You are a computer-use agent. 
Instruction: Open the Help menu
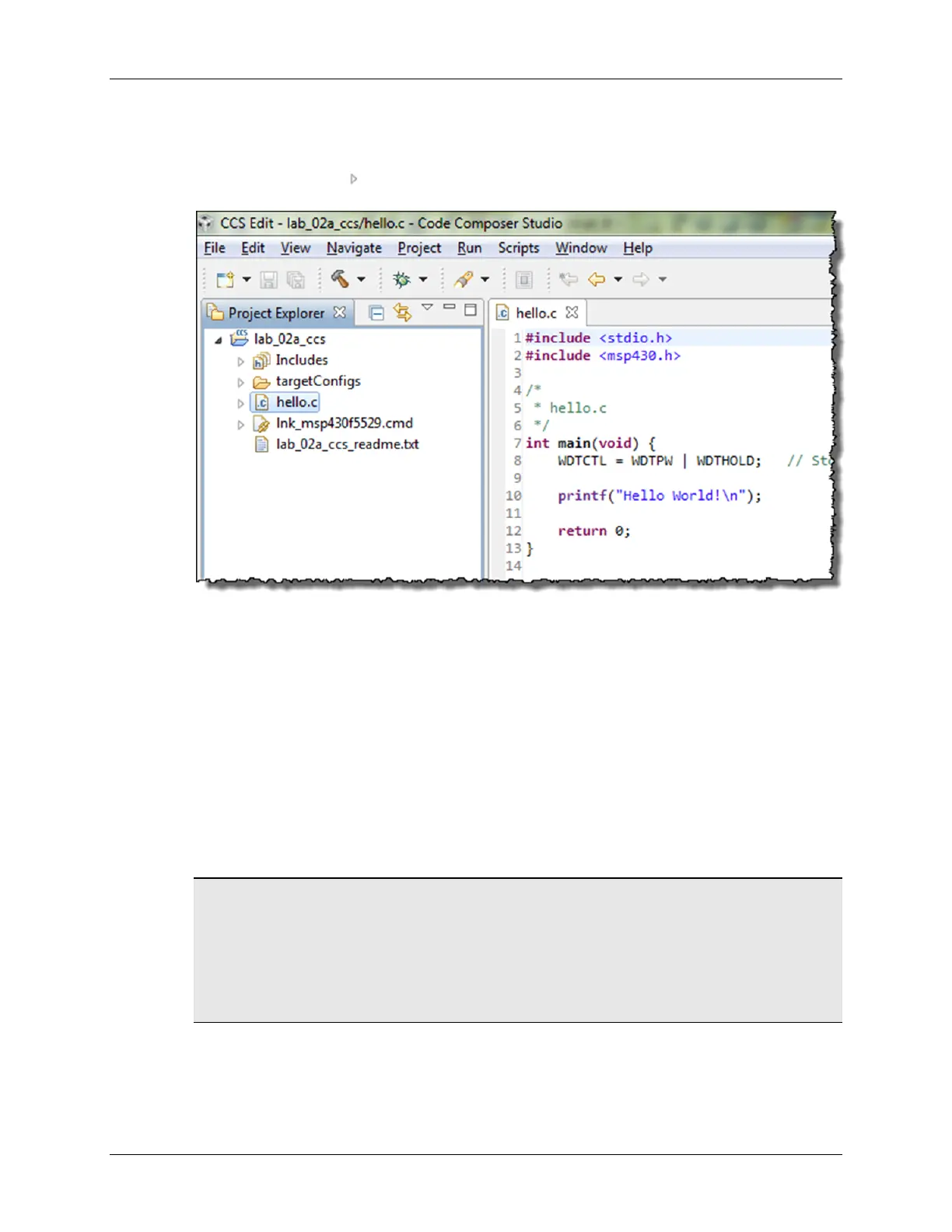tap(638, 248)
